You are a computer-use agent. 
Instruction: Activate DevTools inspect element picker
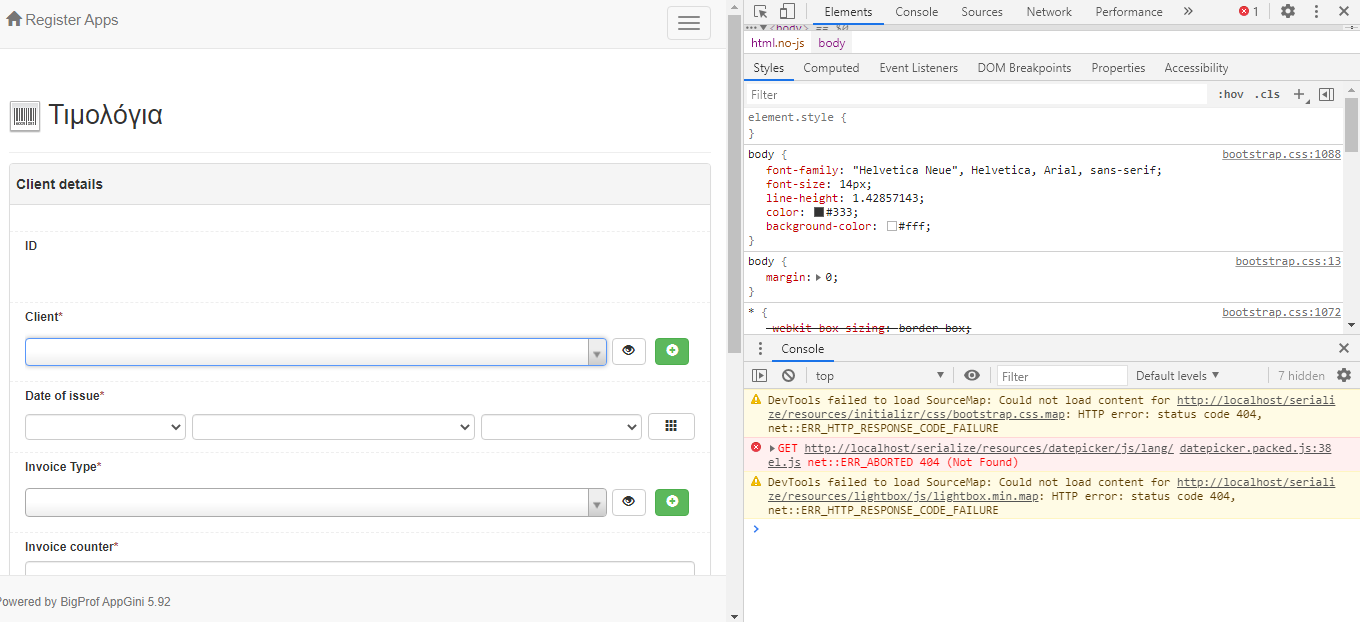[761, 12]
